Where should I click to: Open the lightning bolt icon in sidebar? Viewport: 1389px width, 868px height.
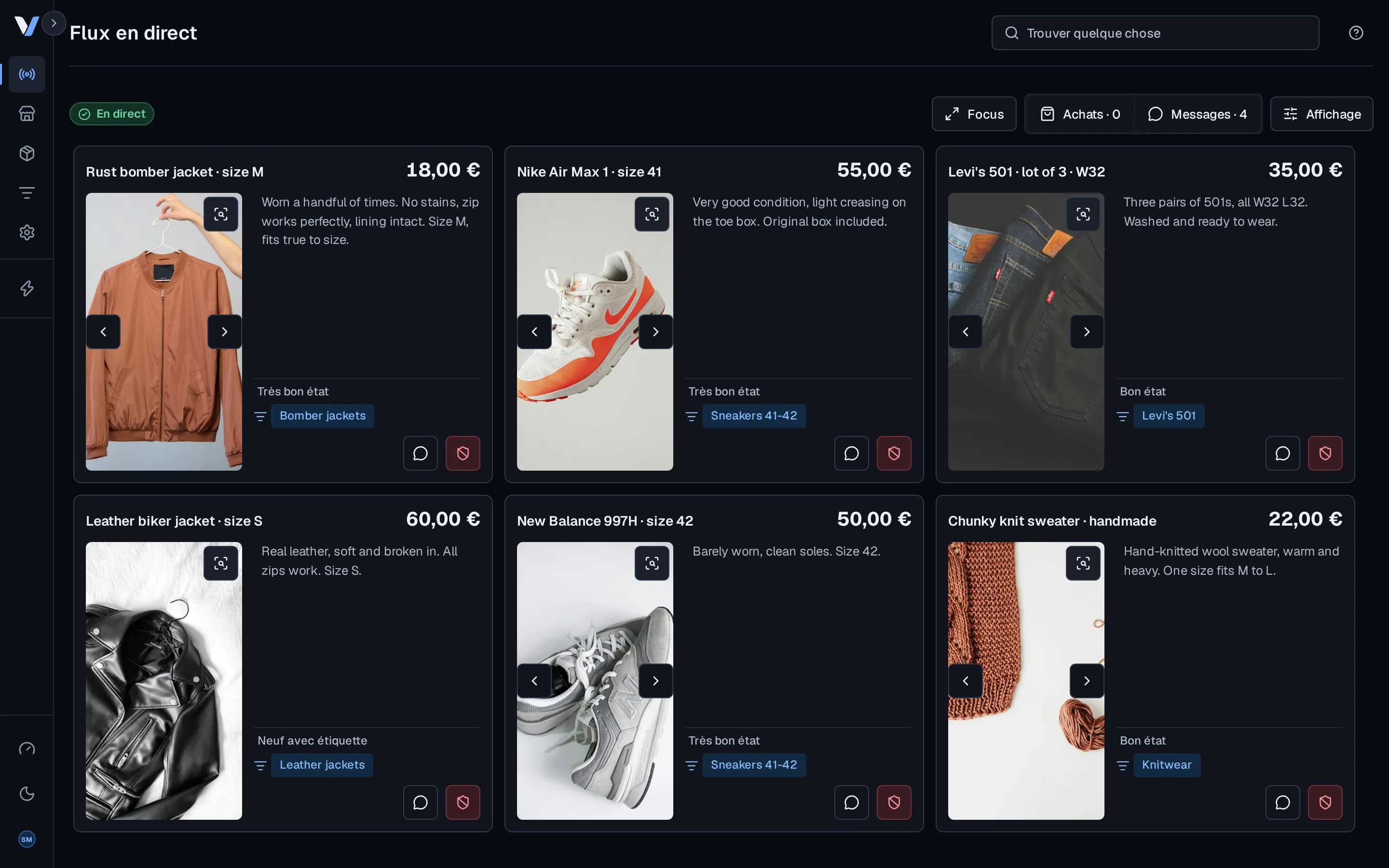click(27, 288)
